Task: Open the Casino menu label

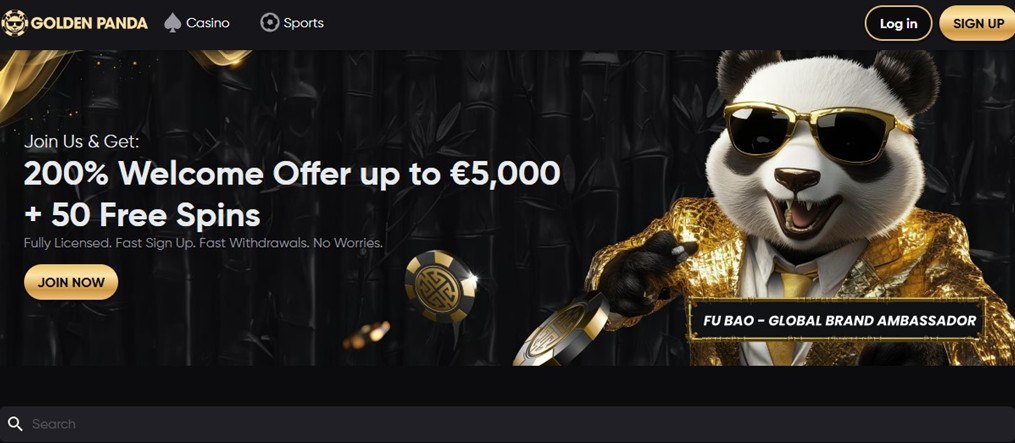Action: point(208,23)
